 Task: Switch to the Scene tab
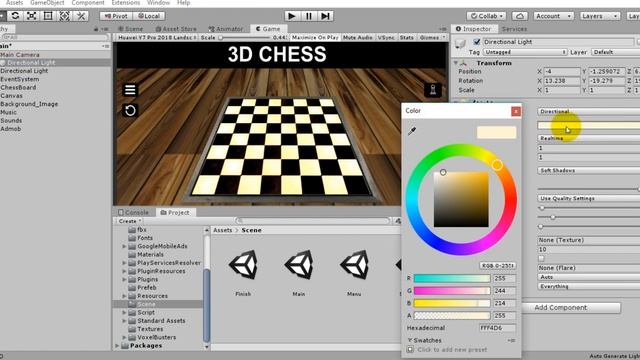tap(131, 29)
